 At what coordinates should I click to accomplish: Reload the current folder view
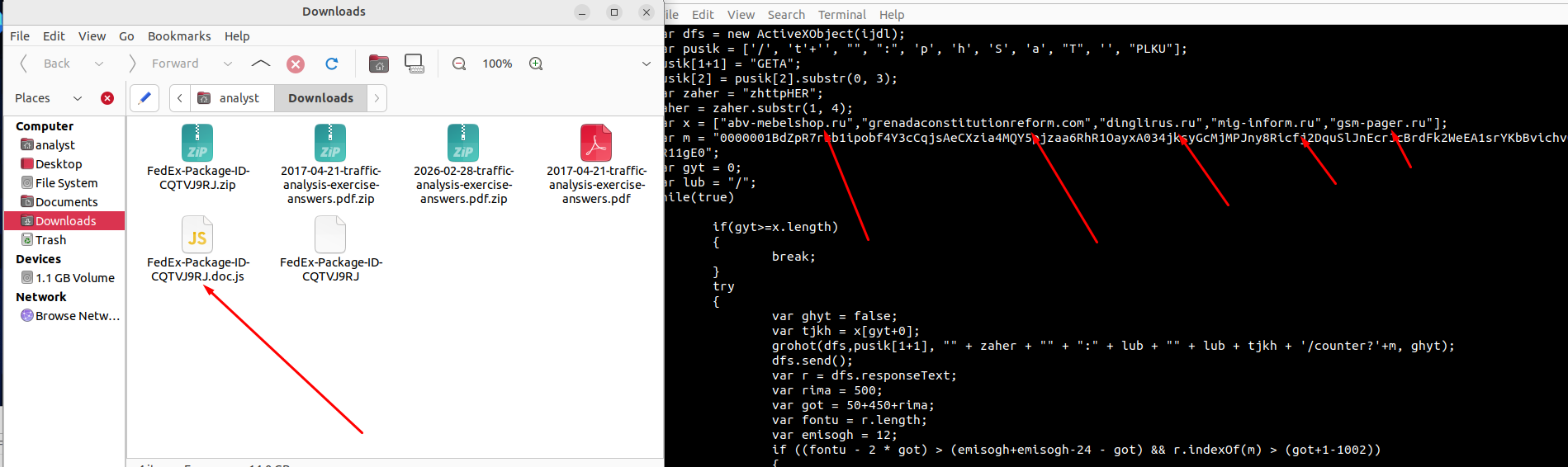[332, 64]
